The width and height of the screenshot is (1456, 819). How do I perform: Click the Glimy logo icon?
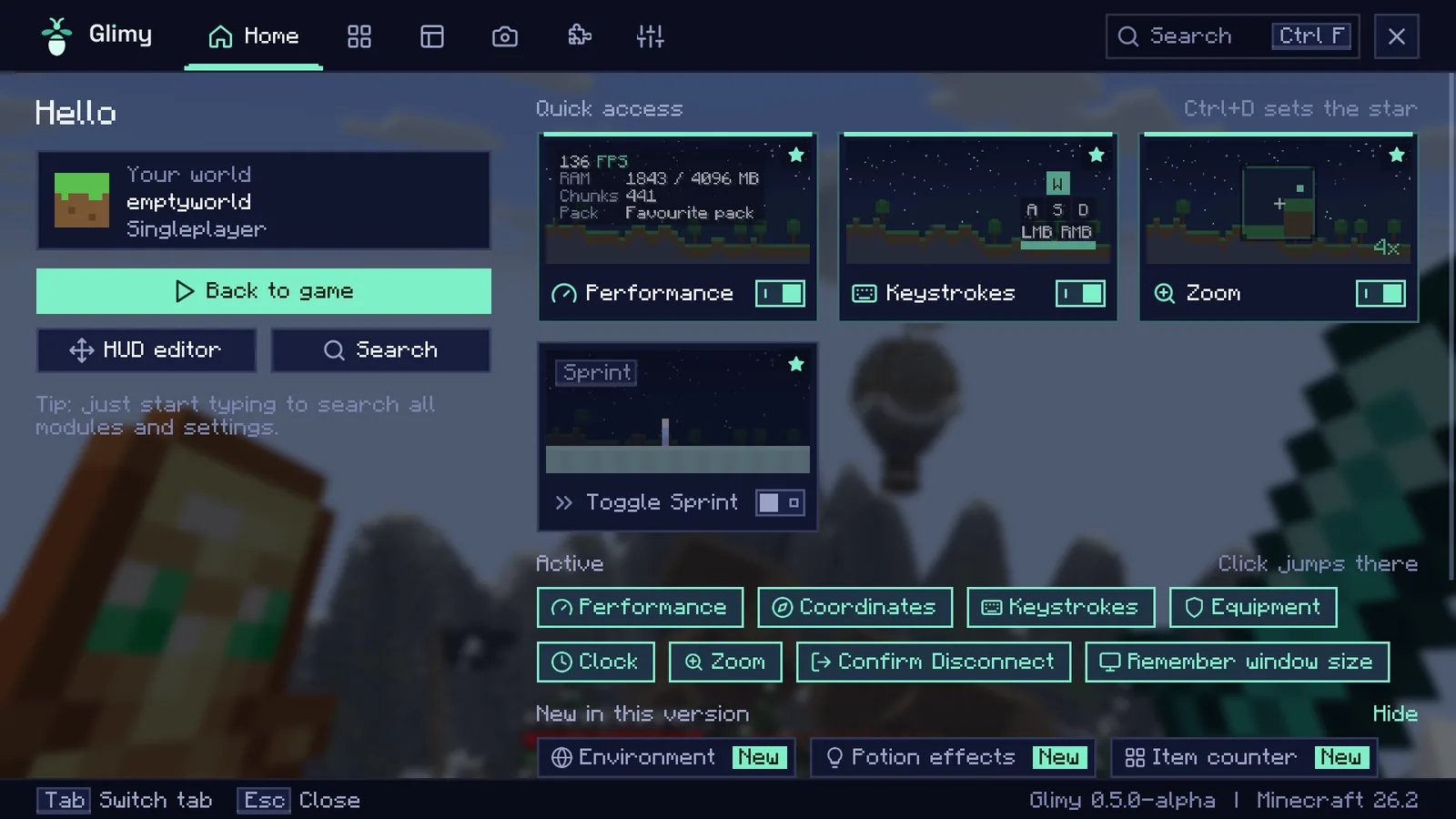tap(56, 36)
